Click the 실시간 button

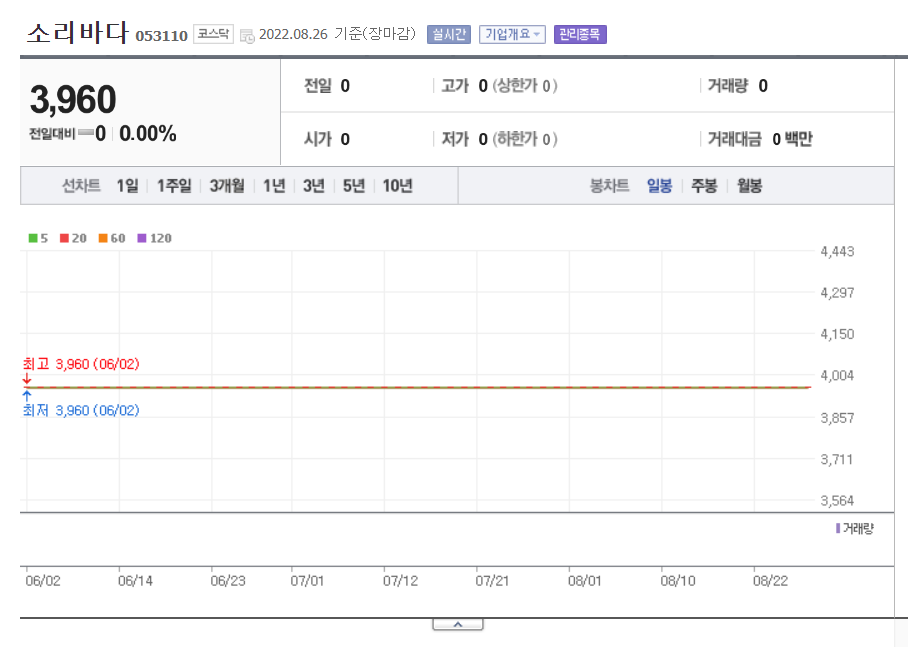pyautogui.click(x=449, y=35)
